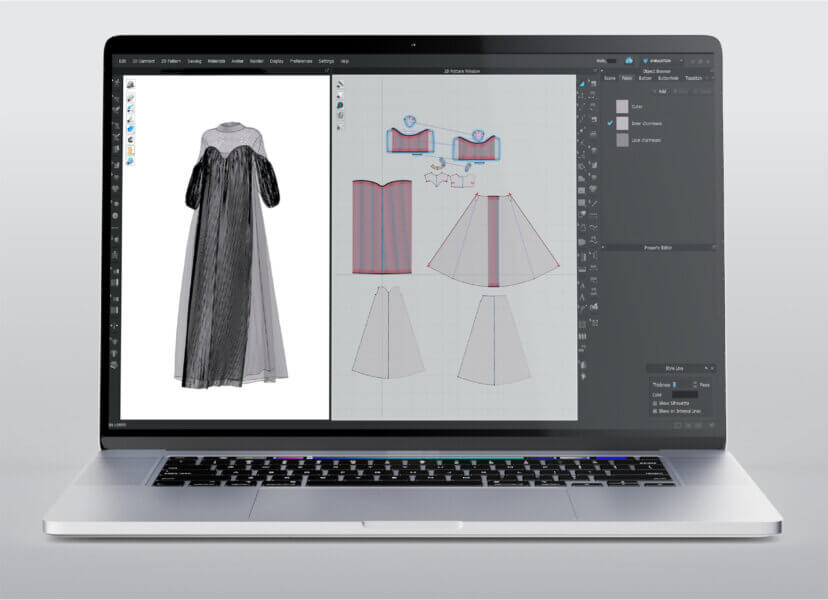Select the checked Sheer Overlay fabric item
The width and height of the screenshot is (828, 600).
click(622, 123)
